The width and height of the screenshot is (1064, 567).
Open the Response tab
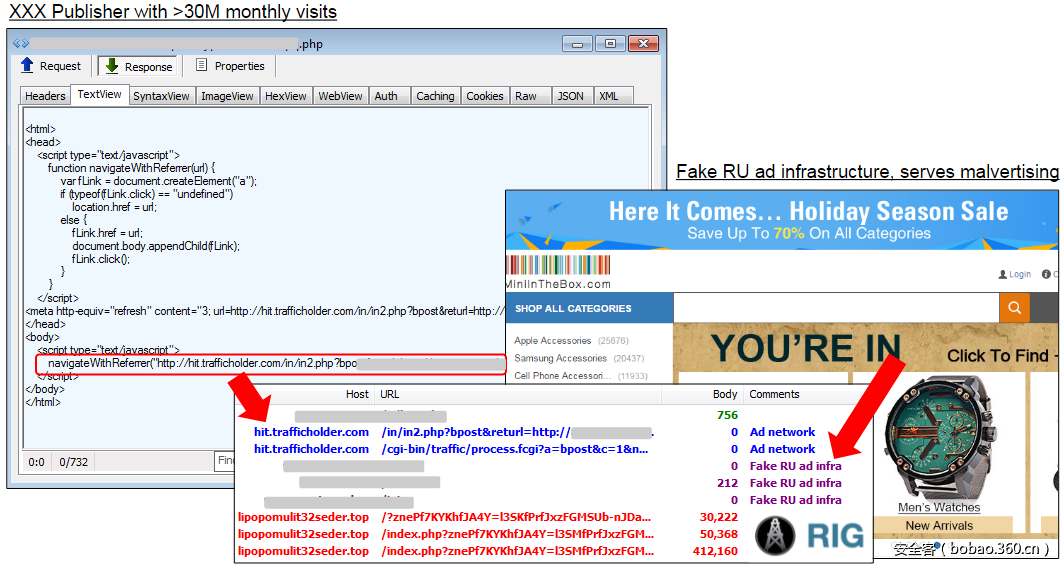click(138, 66)
